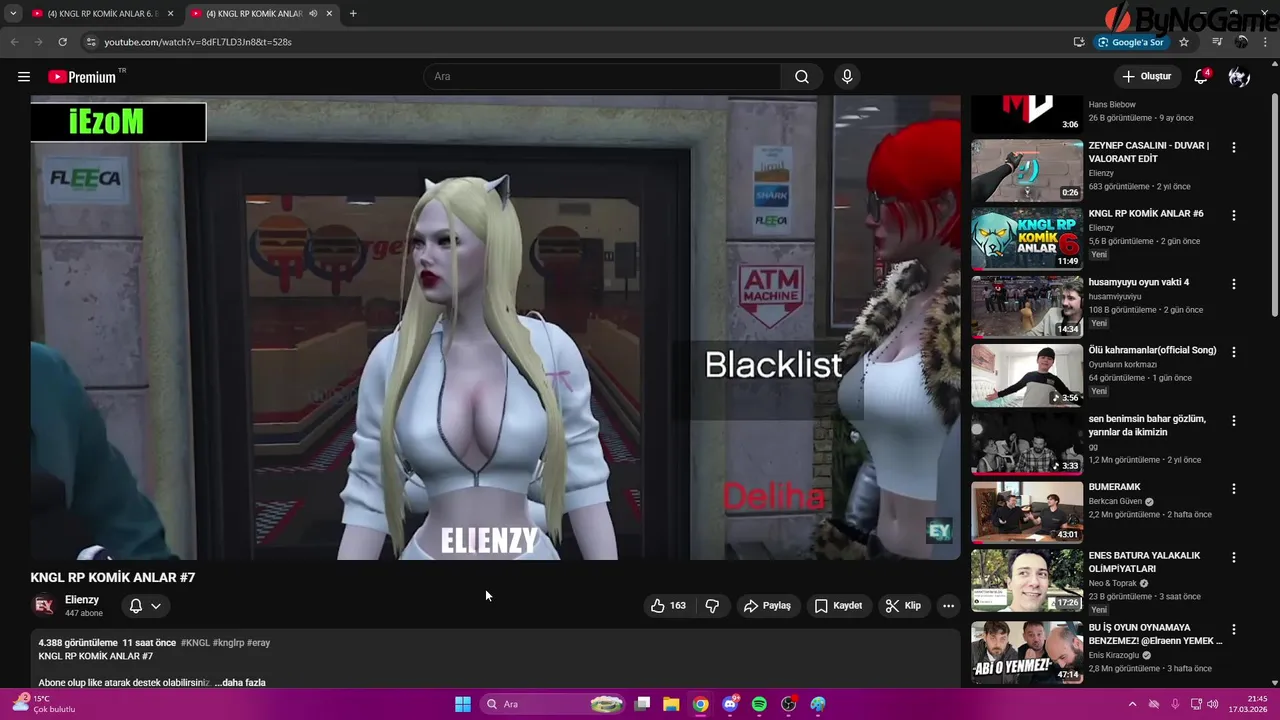Open the Elienzy channel avatar
Image resolution: width=1280 pixels, height=720 pixels.
coord(43,605)
